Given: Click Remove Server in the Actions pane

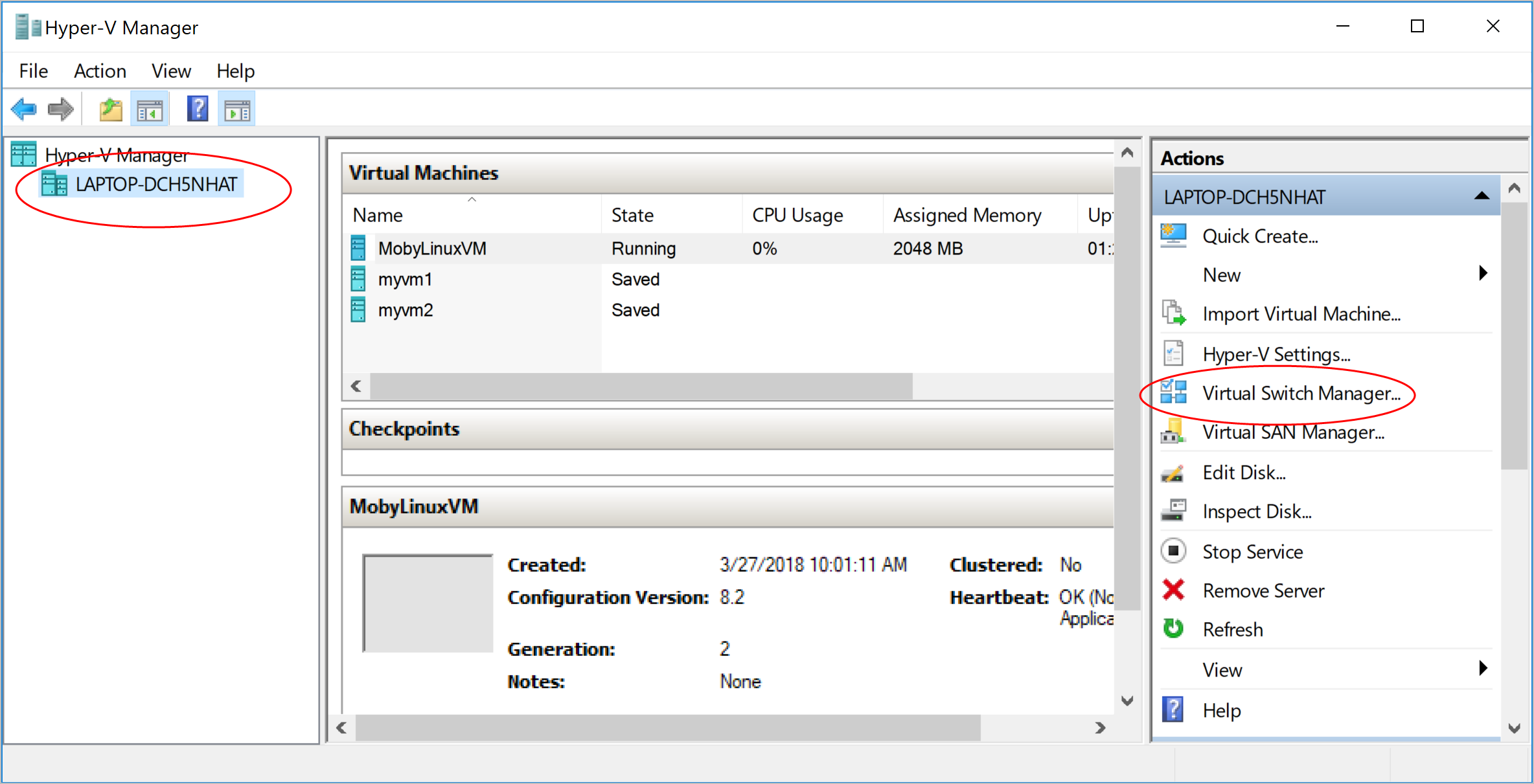Looking at the screenshot, I should 1263,590.
